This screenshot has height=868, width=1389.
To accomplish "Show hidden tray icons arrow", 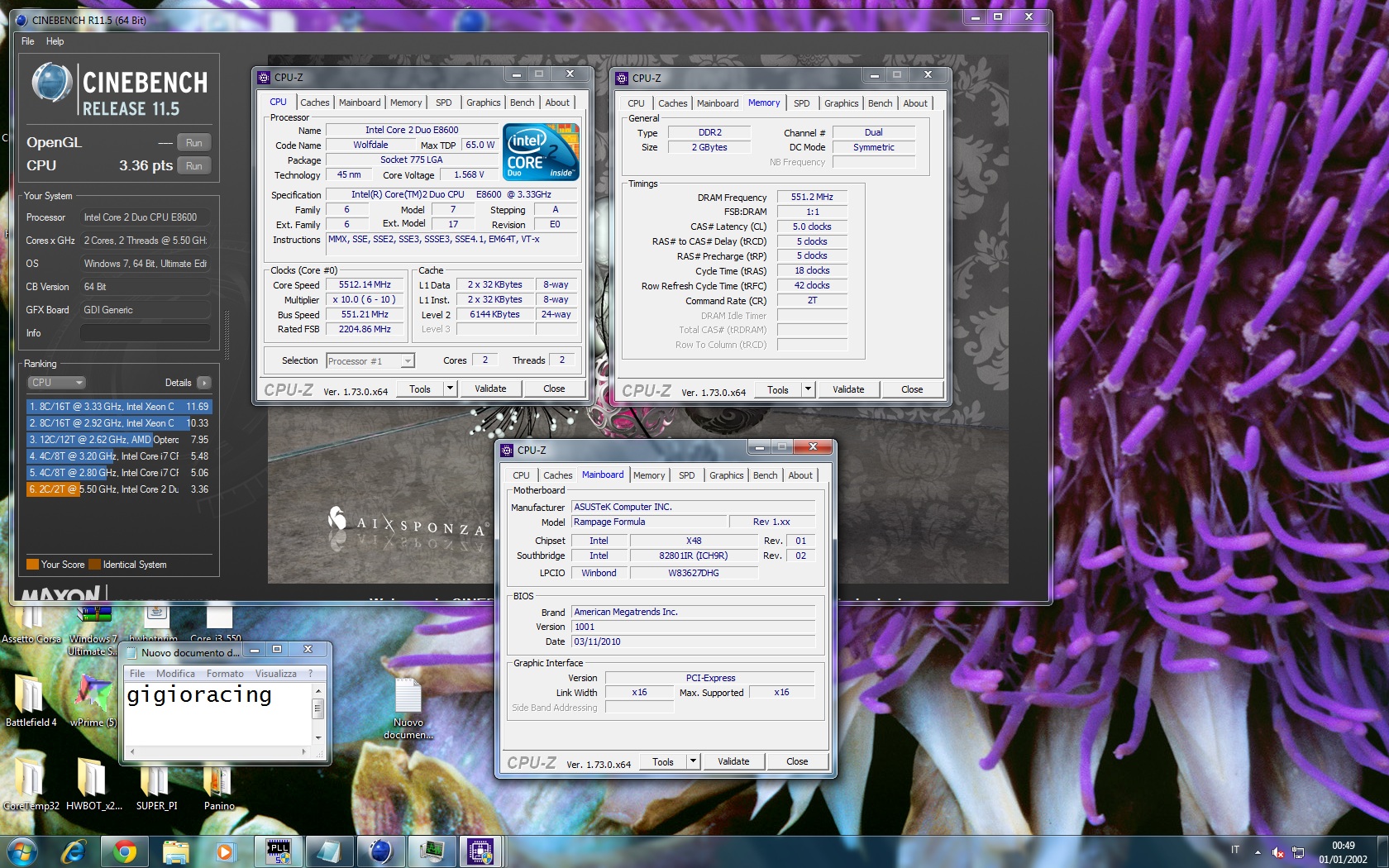I will (x=1258, y=851).
